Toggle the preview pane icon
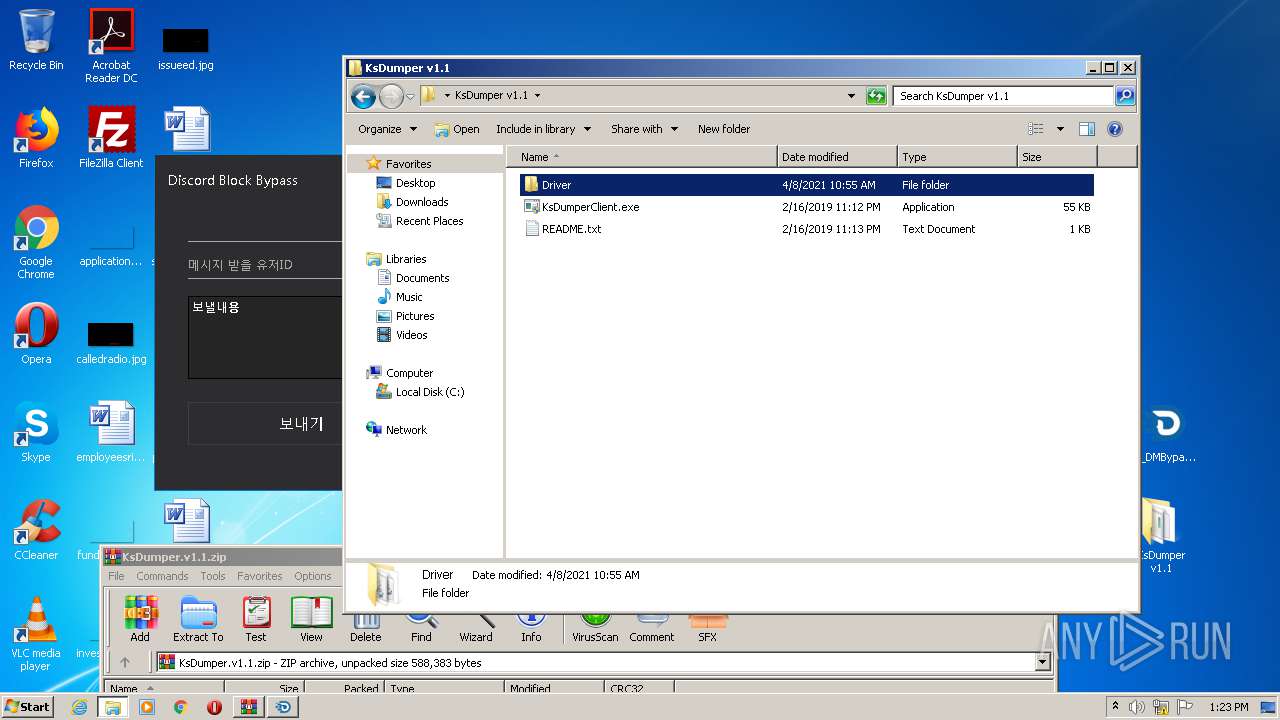 coord(1087,129)
